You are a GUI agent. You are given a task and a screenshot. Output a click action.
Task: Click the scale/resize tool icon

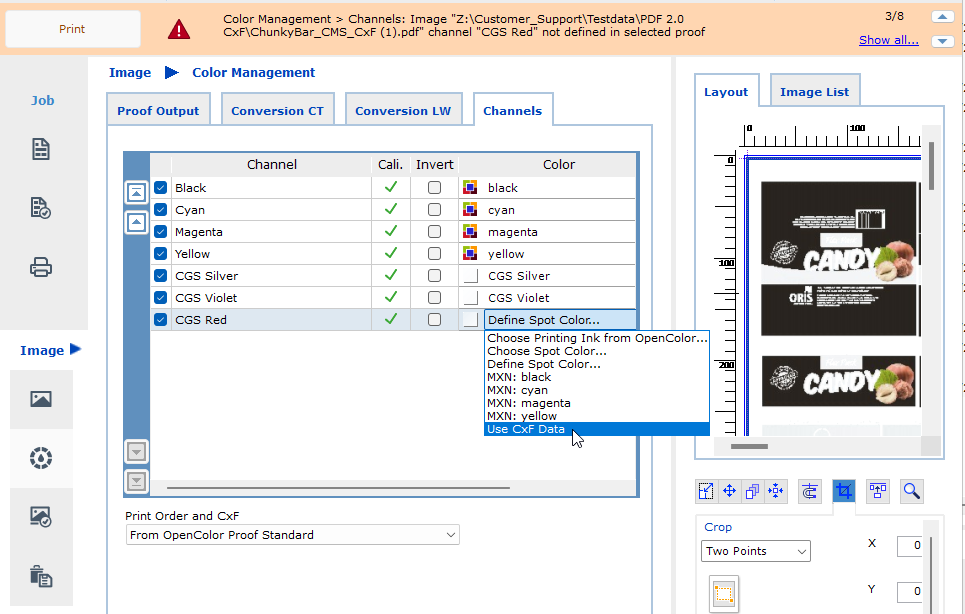point(706,491)
